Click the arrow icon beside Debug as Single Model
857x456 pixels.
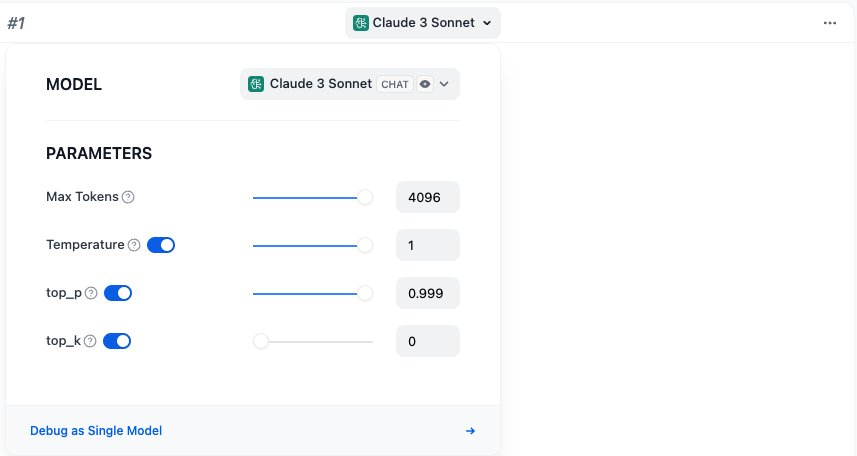[x=470, y=431]
